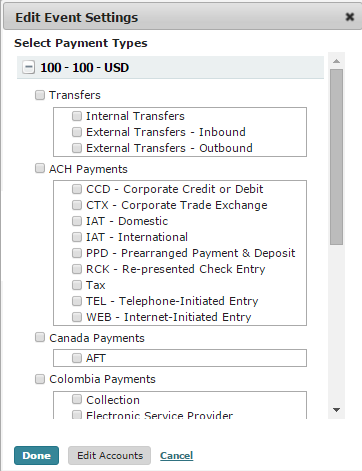
Task: Select External Transfers - Outbound checkbox
Action: pyautogui.click(x=77, y=148)
